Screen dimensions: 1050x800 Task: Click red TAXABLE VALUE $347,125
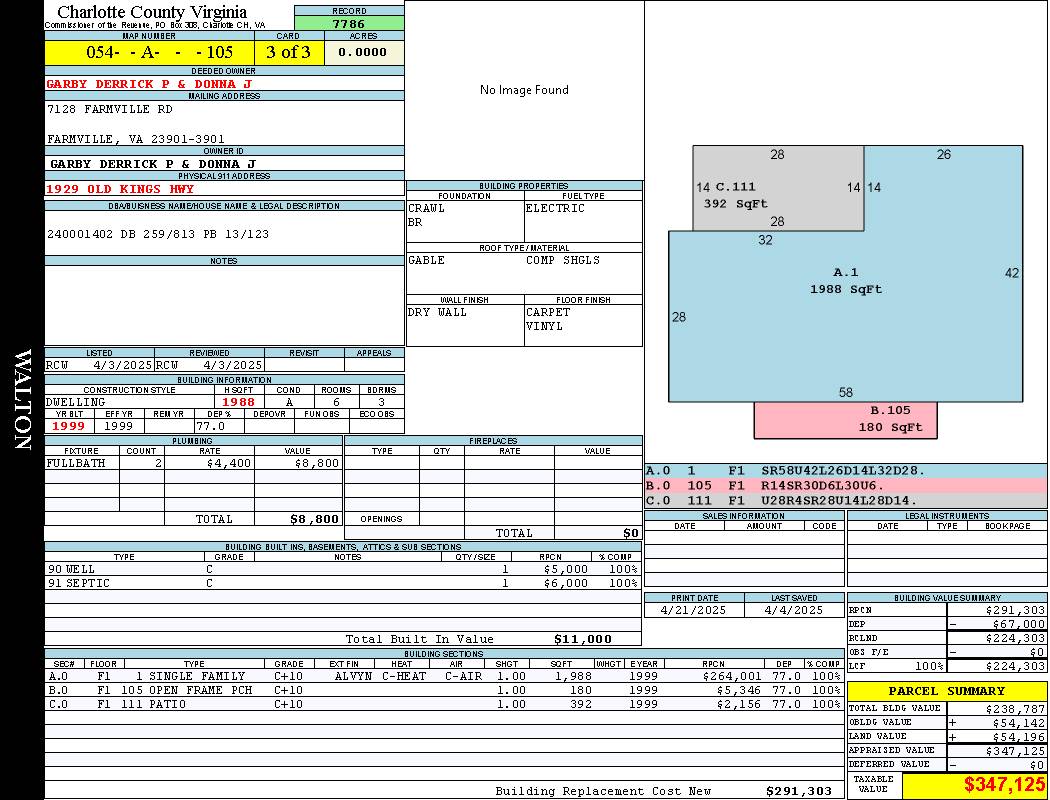[1004, 785]
